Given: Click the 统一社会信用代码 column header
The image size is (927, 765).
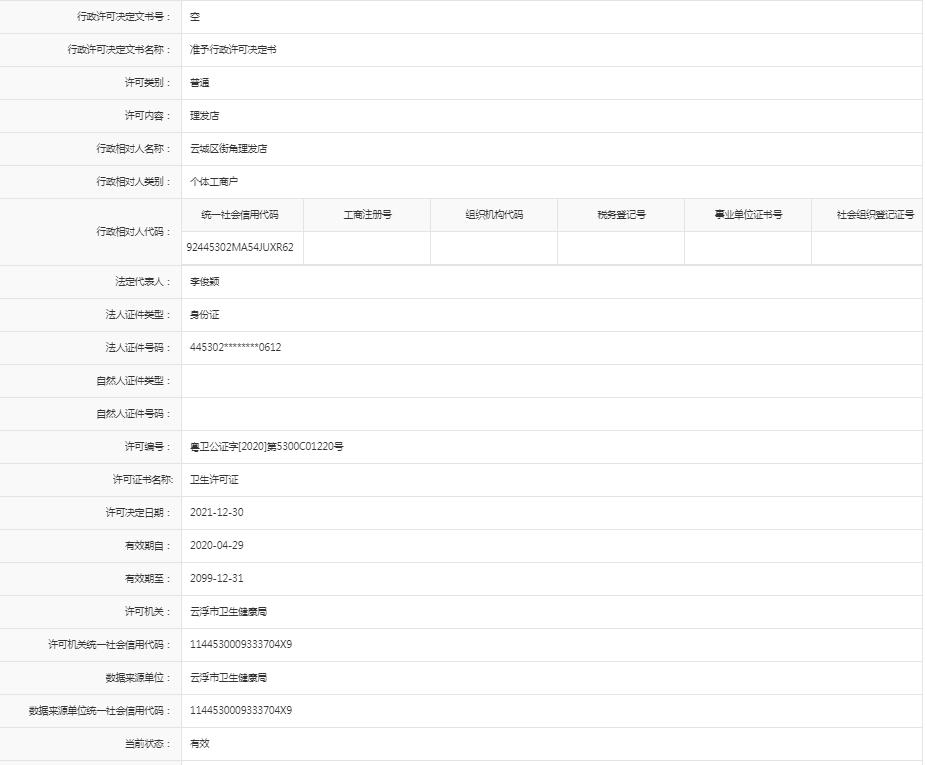Looking at the screenshot, I should [x=240, y=215].
